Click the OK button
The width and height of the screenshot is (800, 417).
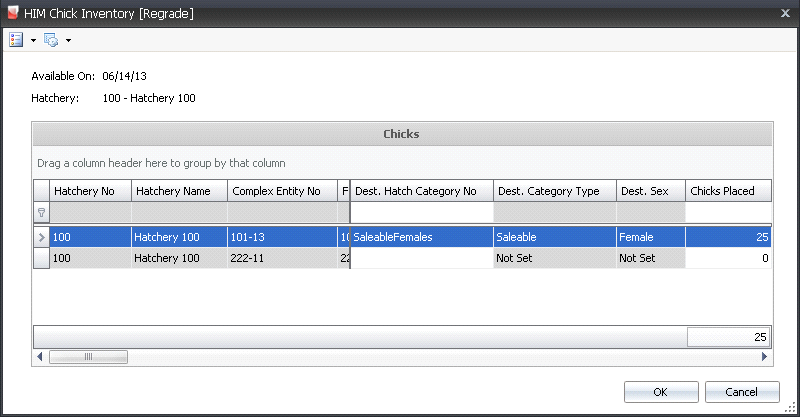pyautogui.click(x=661, y=392)
